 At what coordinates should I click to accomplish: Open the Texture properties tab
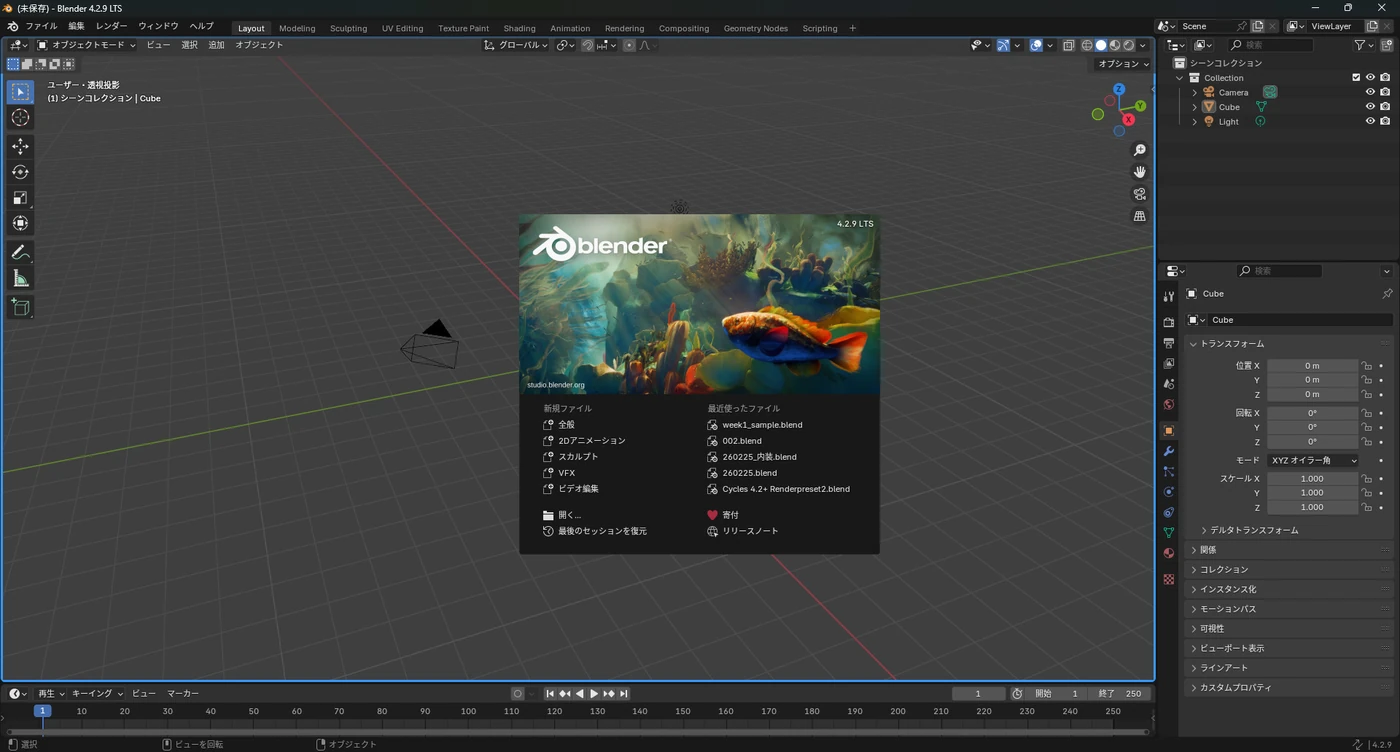(1168, 579)
